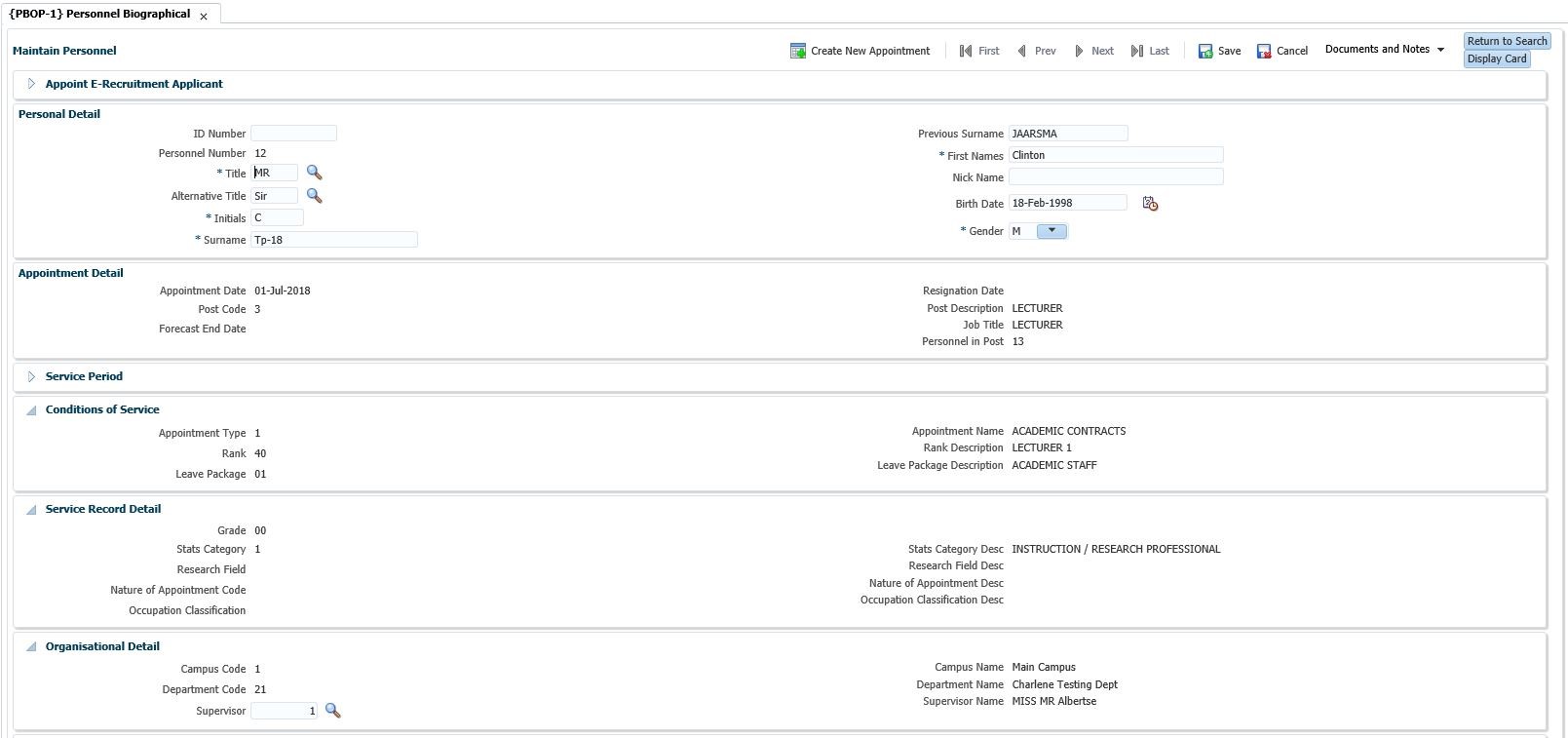Close the PBOP-1 Personnel Biographical tab
Viewport: 1568px width, 738px height.
click(204, 17)
